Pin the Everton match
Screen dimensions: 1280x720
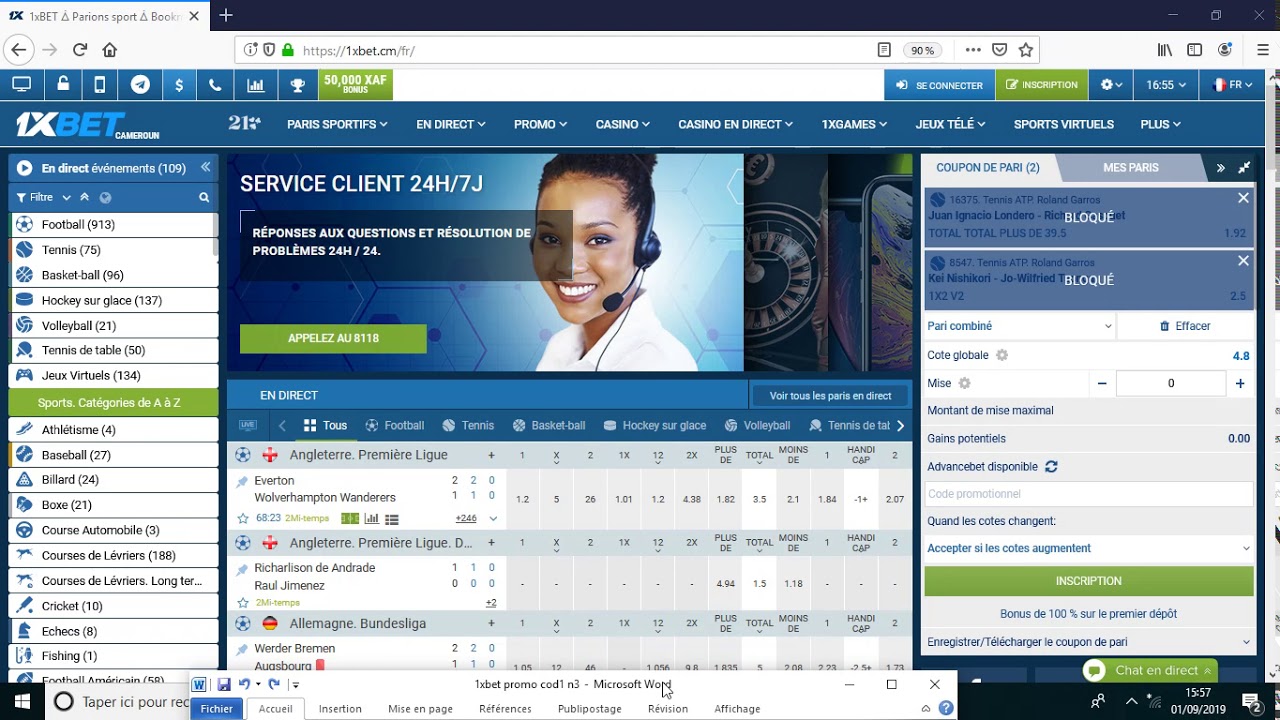tap(242, 481)
